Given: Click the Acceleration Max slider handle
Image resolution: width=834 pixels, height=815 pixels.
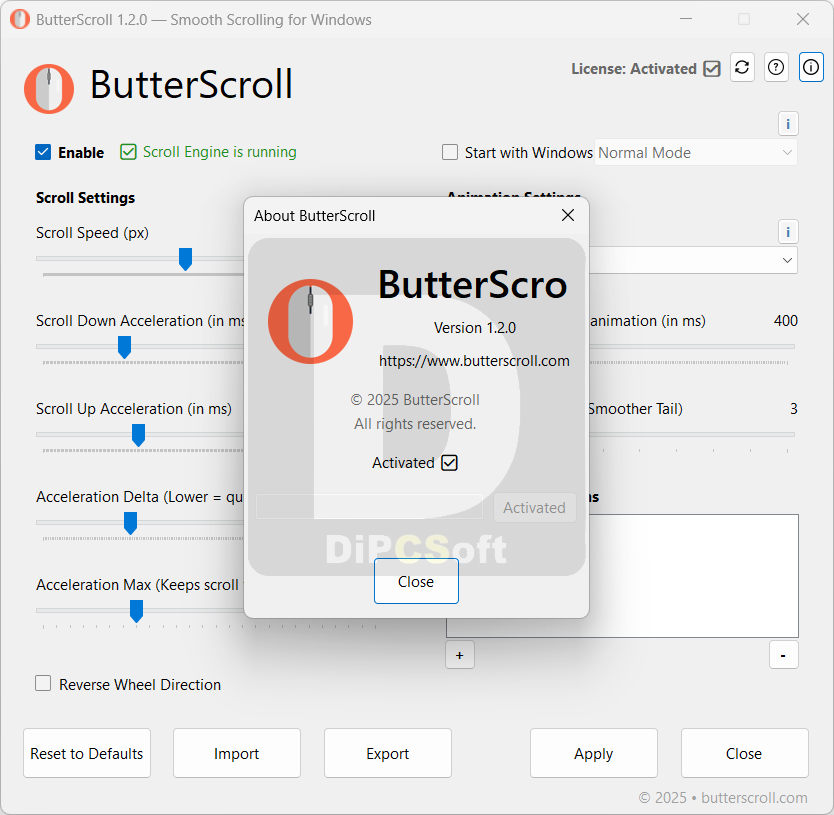Looking at the screenshot, I should click(x=137, y=611).
